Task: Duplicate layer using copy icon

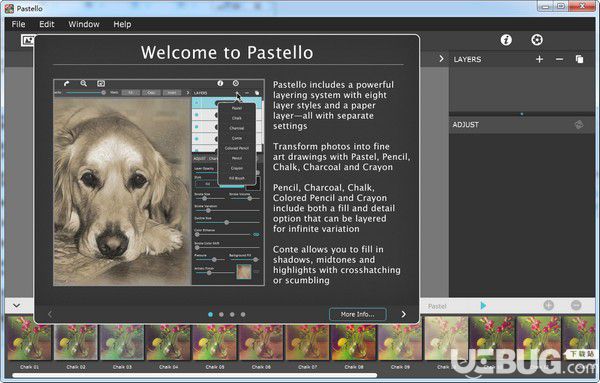Action: [x=579, y=59]
